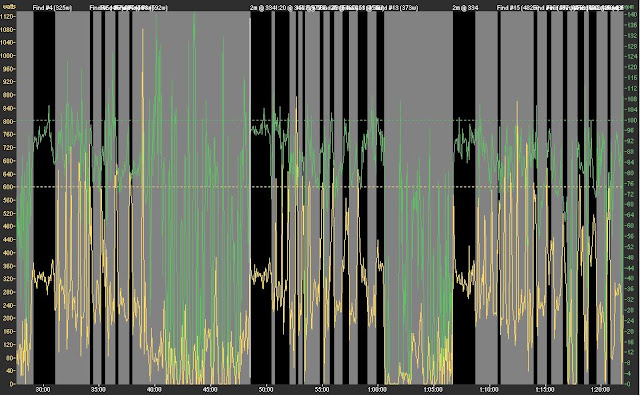
Task: Select the 'Find #4 (925m)' interval label
Action: click(52, 8)
